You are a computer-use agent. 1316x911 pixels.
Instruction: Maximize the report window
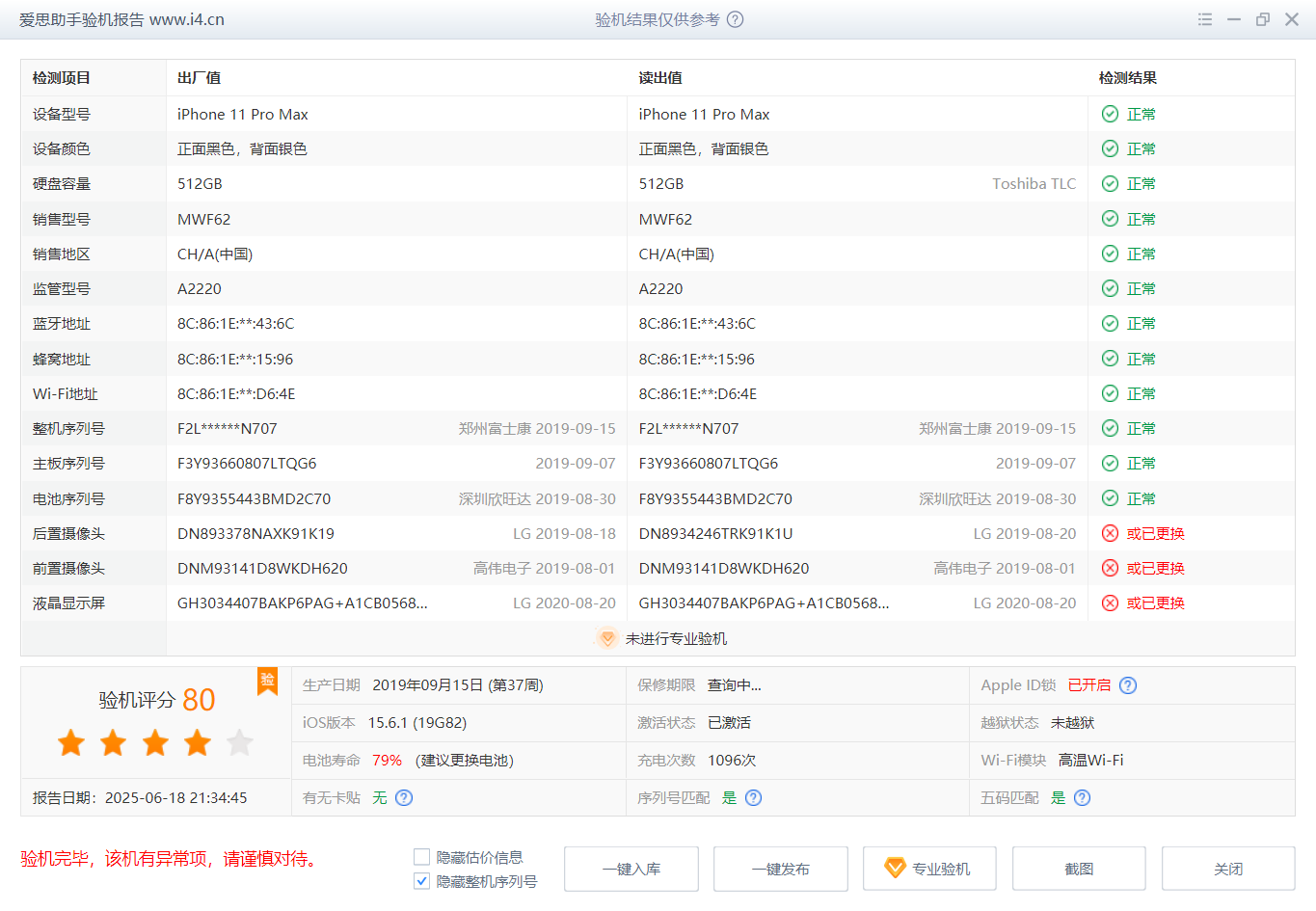click(1263, 19)
